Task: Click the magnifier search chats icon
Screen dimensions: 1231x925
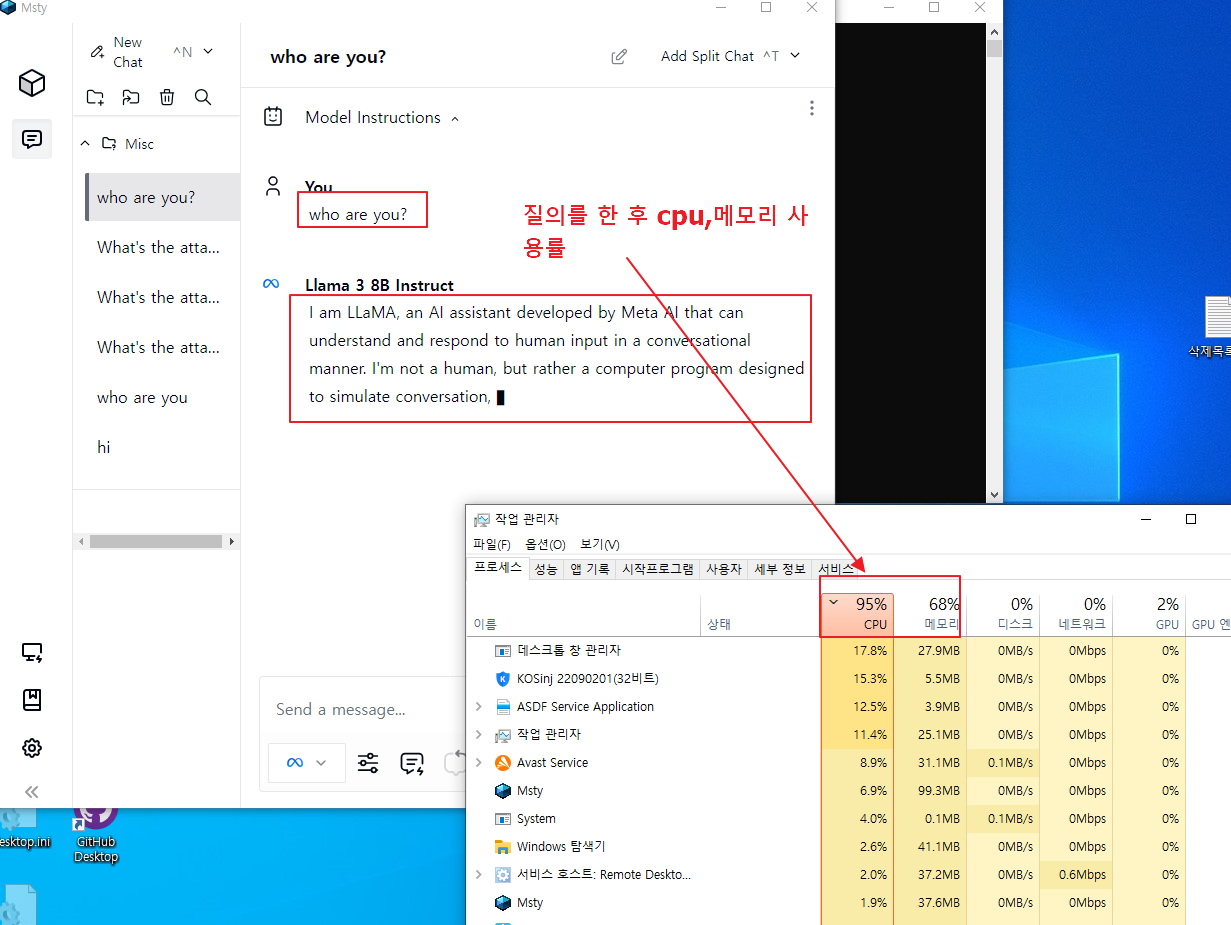Action: (x=203, y=97)
